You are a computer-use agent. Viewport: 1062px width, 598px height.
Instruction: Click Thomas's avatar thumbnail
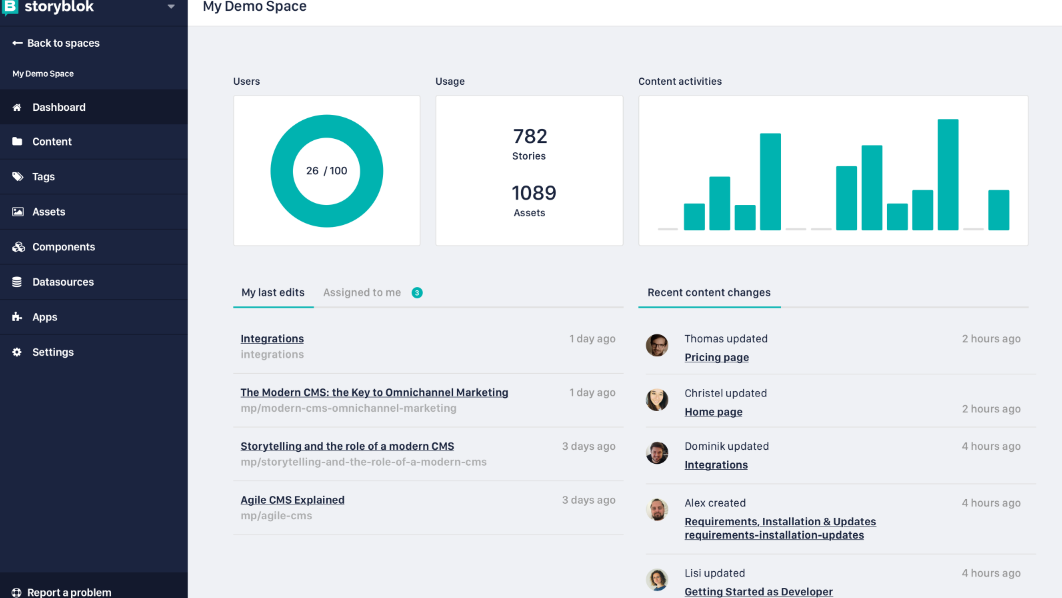pos(657,346)
